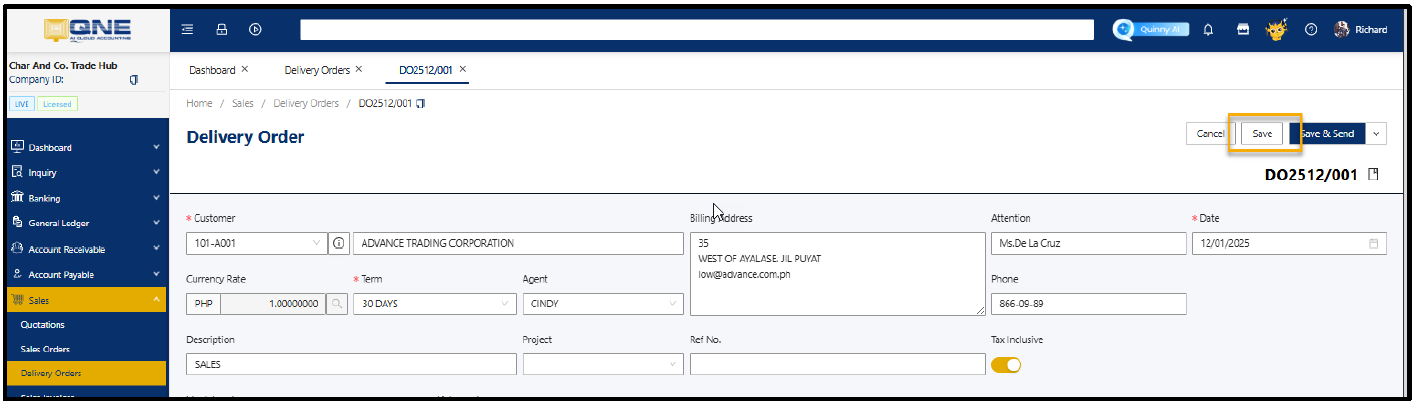Open the Project dropdown

pyautogui.click(x=603, y=364)
